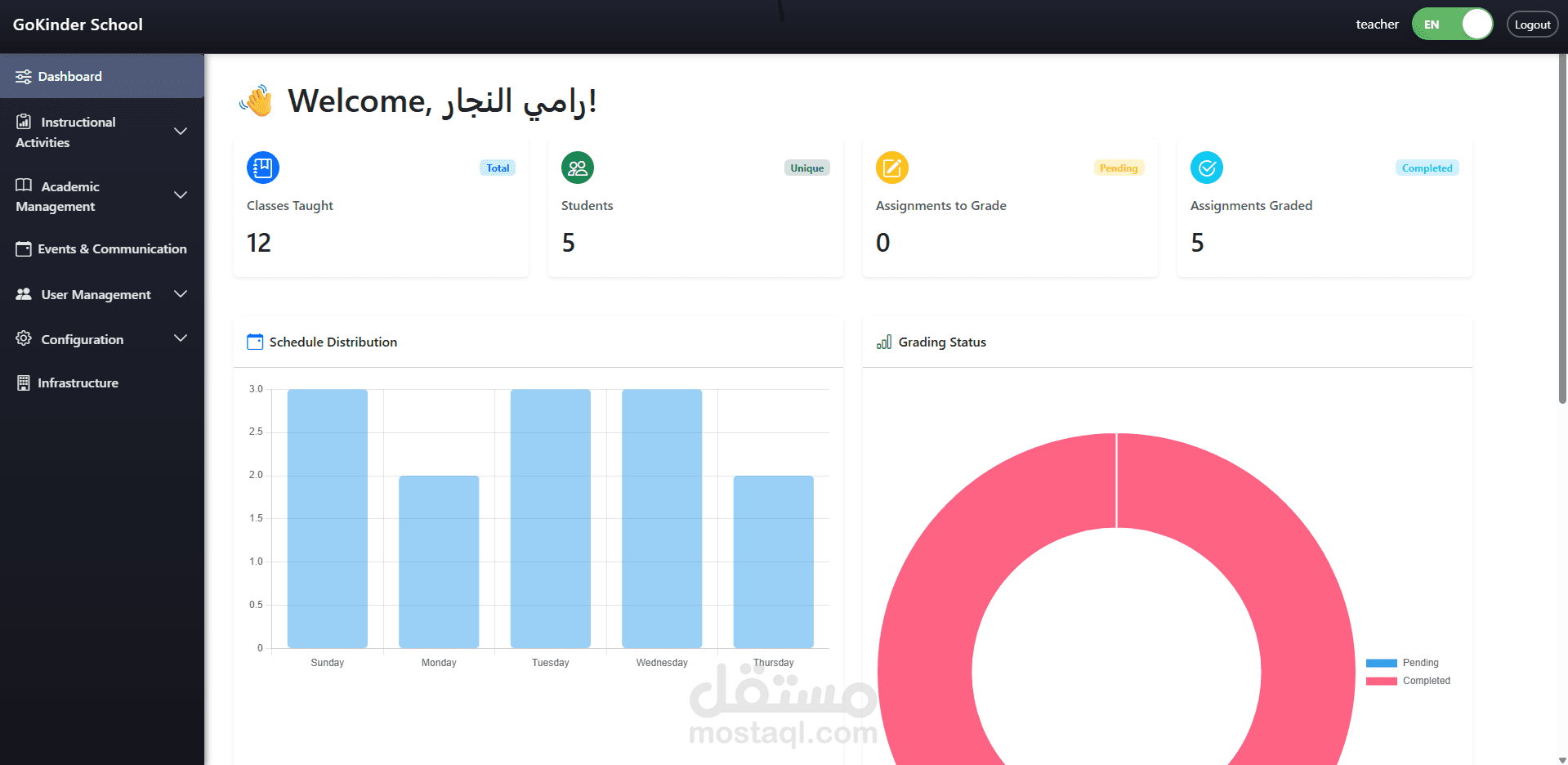Click the yellow Assignments to Grade icon

coord(892,168)
